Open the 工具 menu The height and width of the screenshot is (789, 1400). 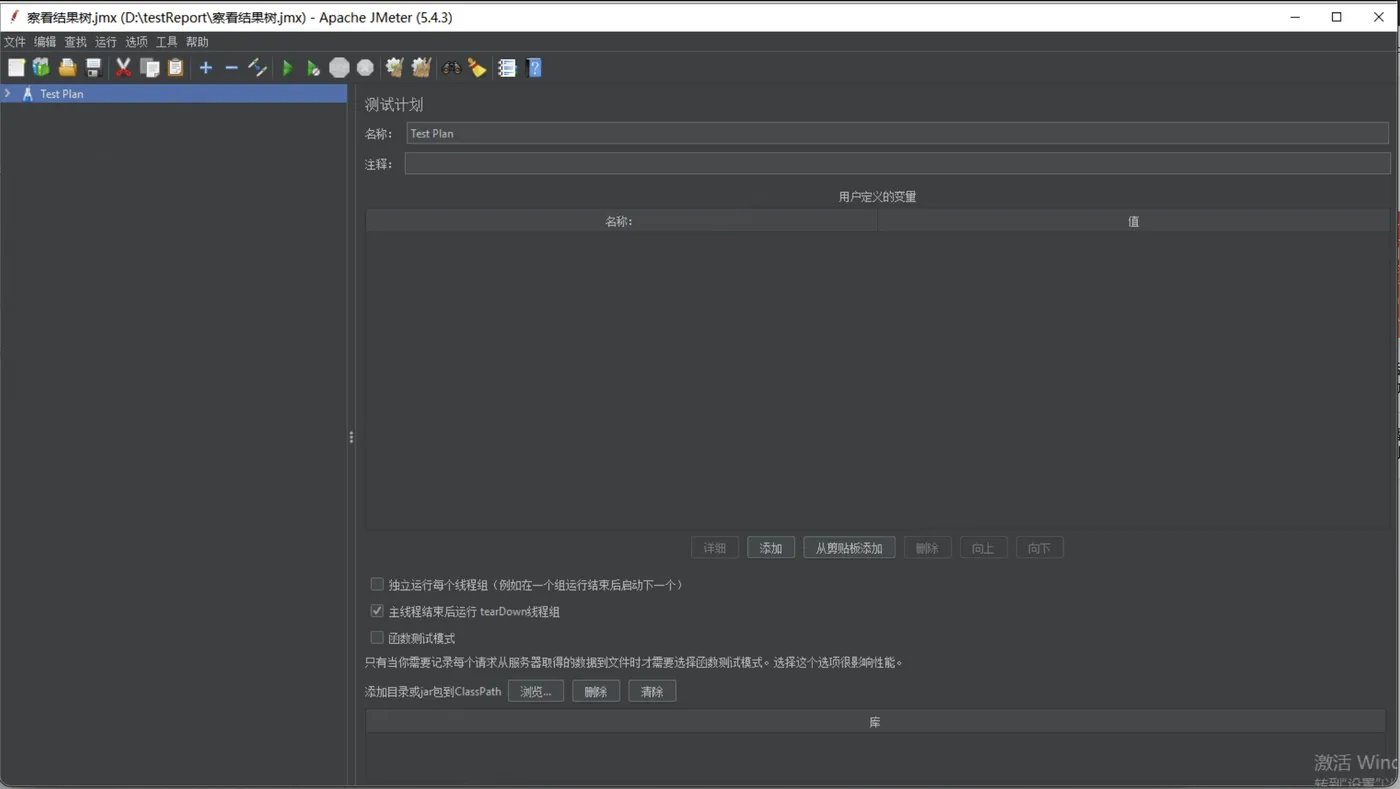[x=167, y=42]
